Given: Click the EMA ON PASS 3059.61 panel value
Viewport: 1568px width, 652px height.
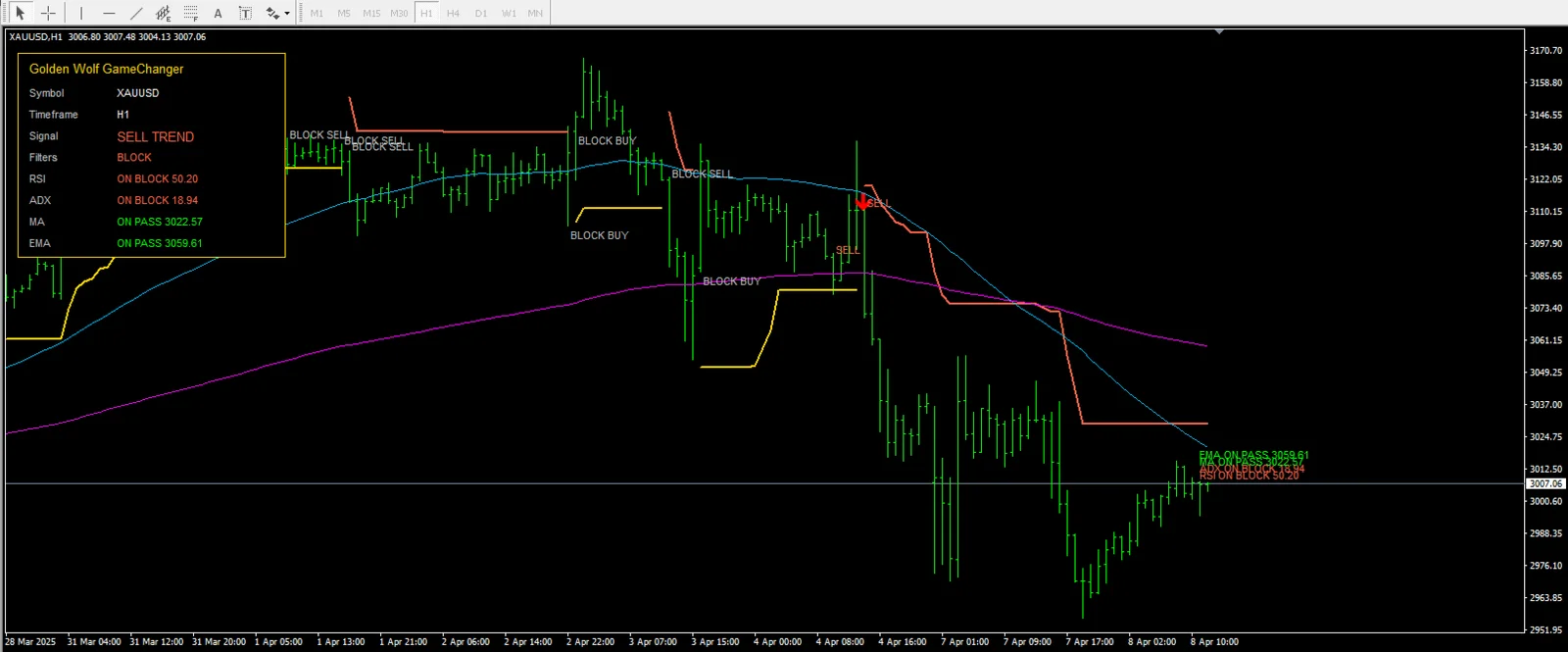Looking at the screenshot, I should tap(160, 243).
